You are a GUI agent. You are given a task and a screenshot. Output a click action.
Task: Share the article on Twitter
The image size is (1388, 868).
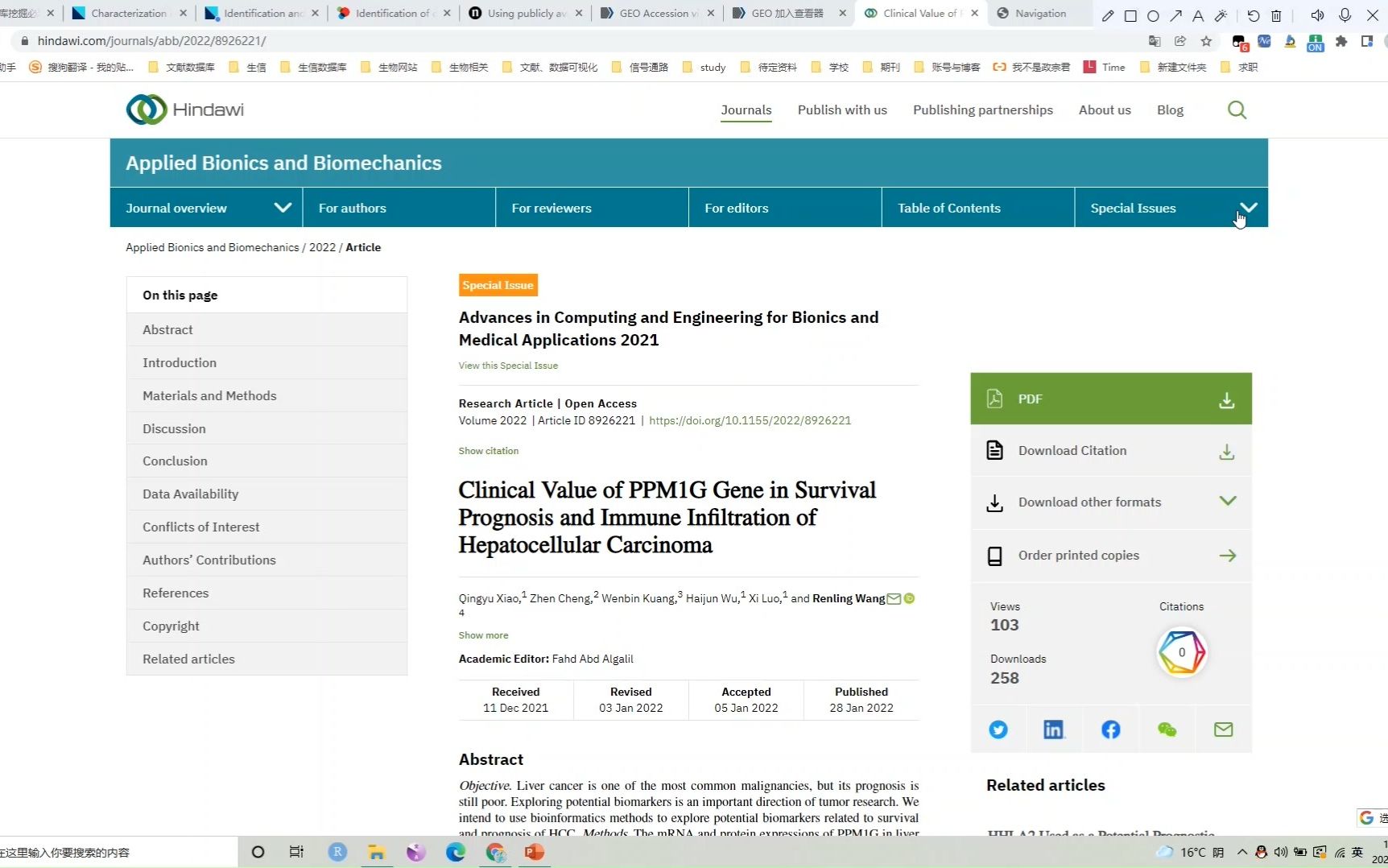tap(998, 730)
